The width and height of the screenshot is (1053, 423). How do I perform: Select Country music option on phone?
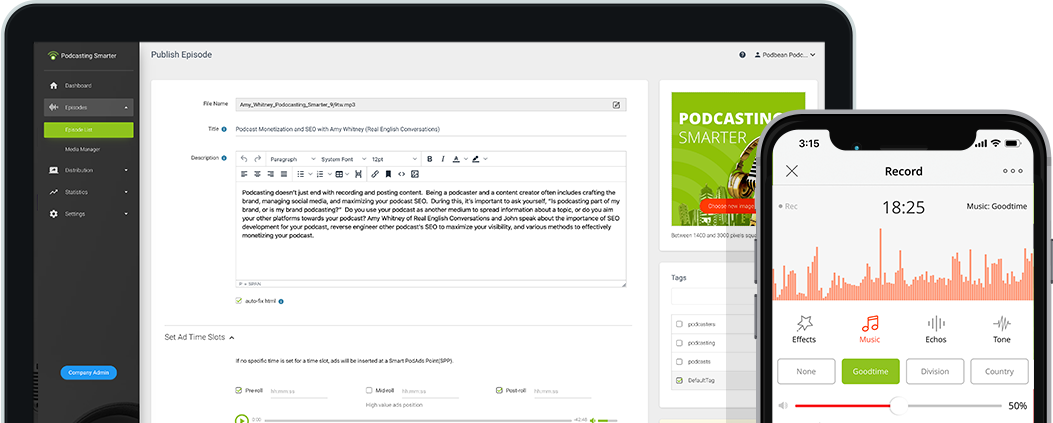point(999,371)
